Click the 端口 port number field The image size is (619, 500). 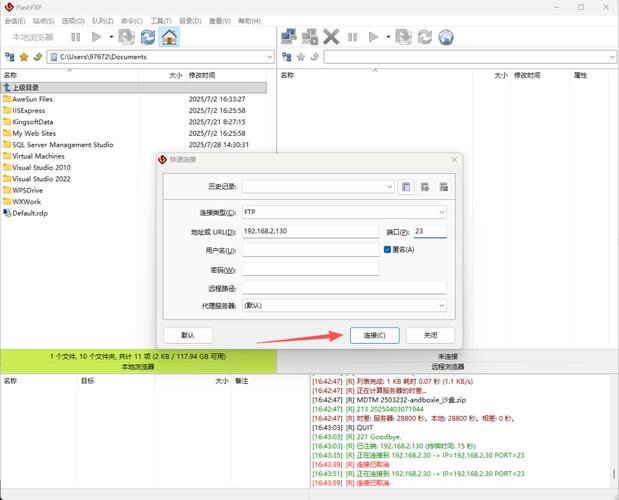coord(430,231)
